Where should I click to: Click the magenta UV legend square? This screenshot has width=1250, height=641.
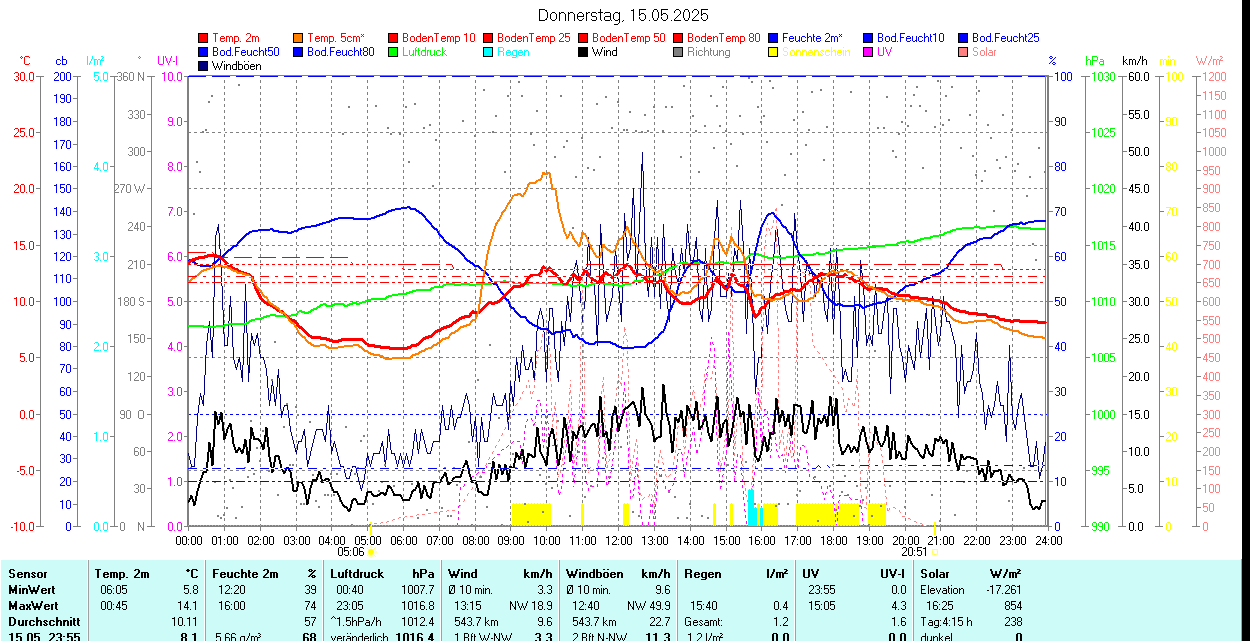(x=869, y=52)
